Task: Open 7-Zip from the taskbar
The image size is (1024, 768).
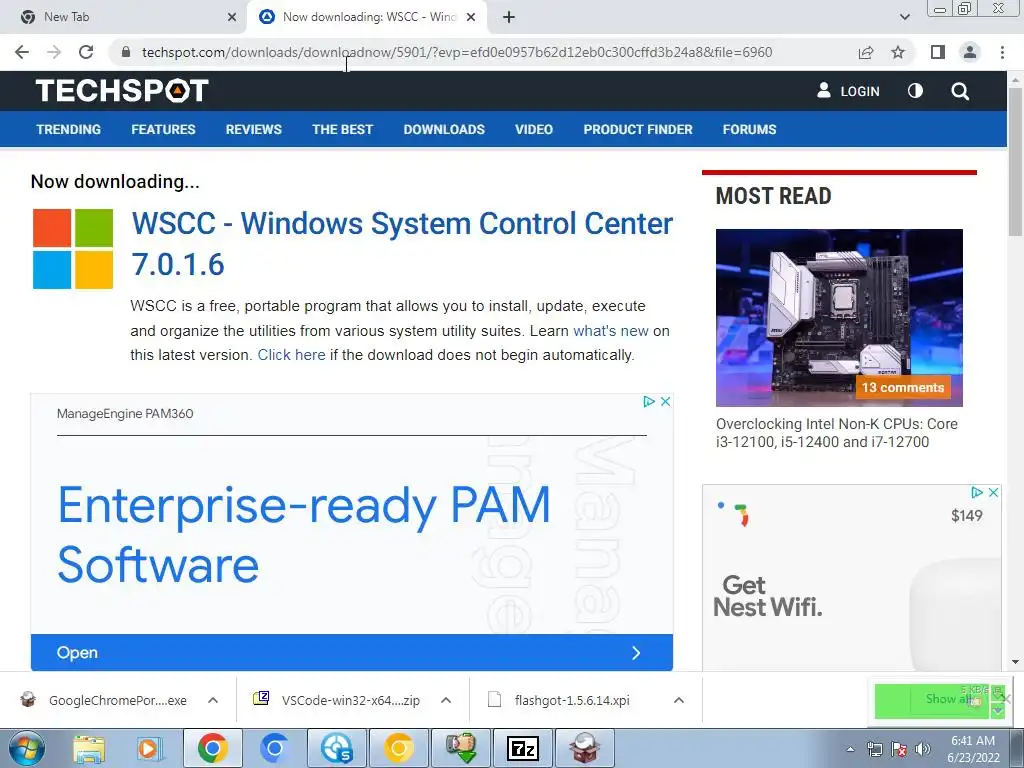Action: tap(522, 749)
